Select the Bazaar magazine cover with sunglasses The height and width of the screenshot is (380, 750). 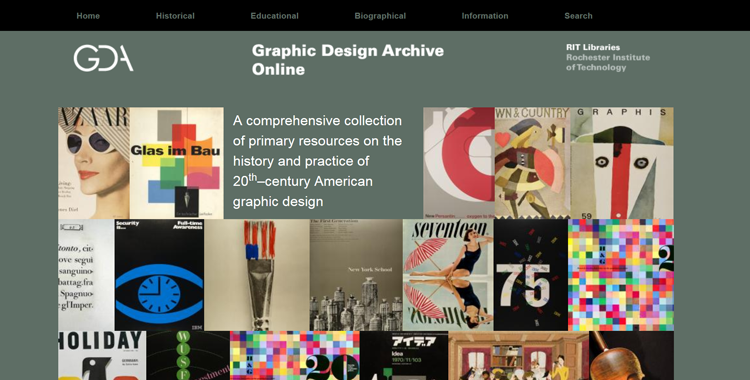click(x=94, y=163)
